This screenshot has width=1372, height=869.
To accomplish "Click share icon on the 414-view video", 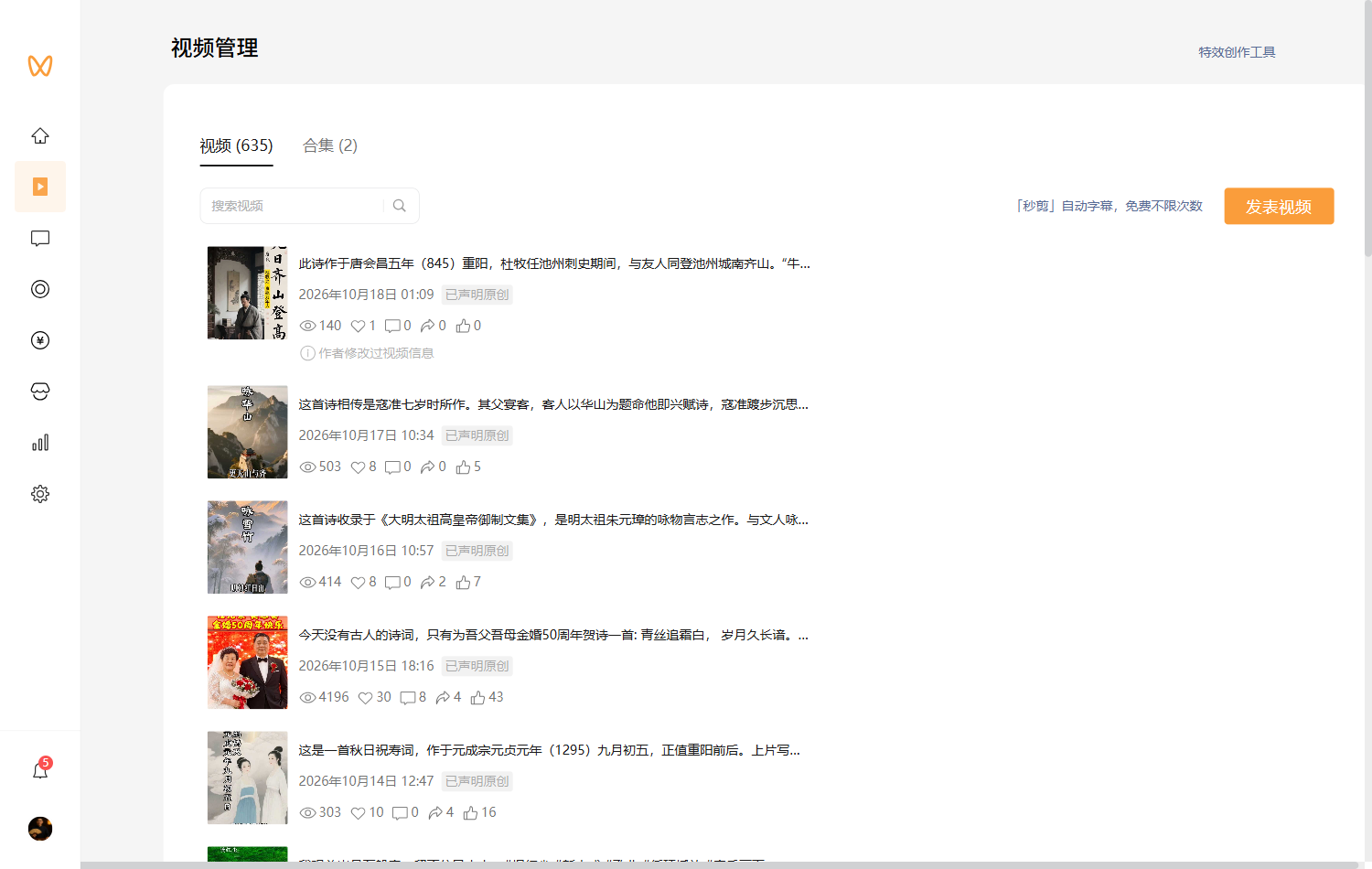I will [427, 582].
